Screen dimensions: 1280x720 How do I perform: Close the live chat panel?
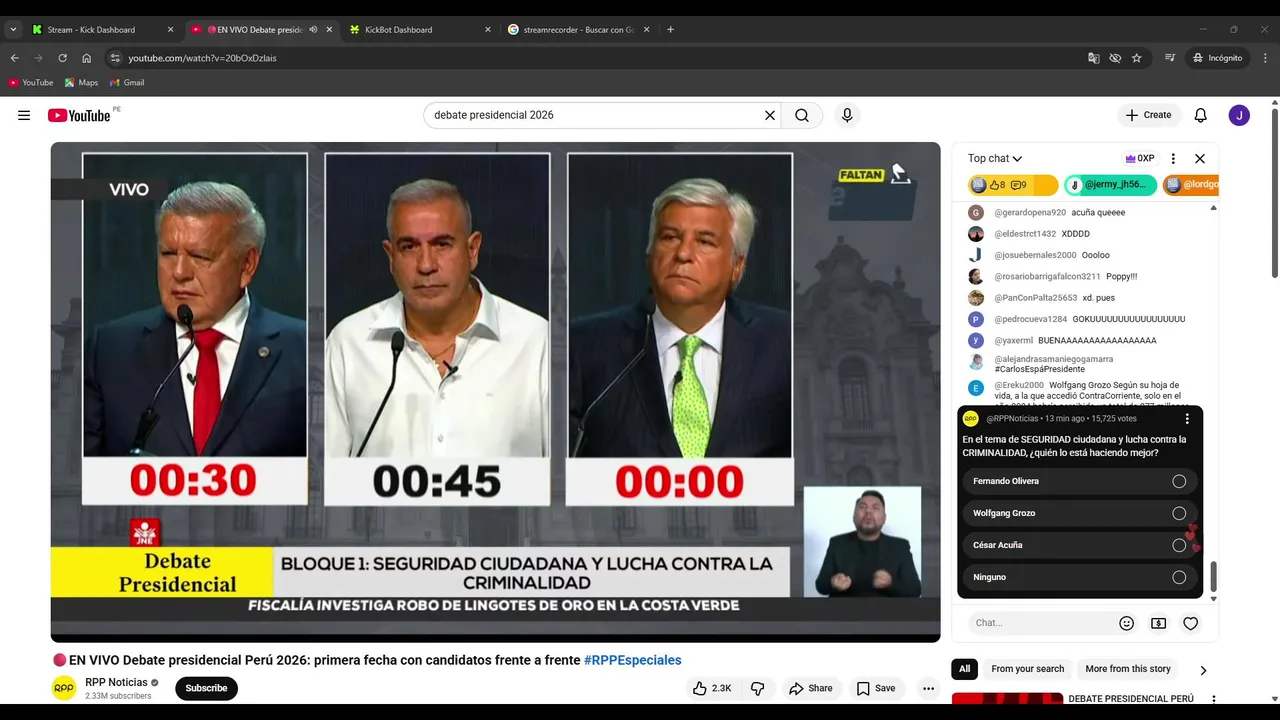pos(1200,158)
